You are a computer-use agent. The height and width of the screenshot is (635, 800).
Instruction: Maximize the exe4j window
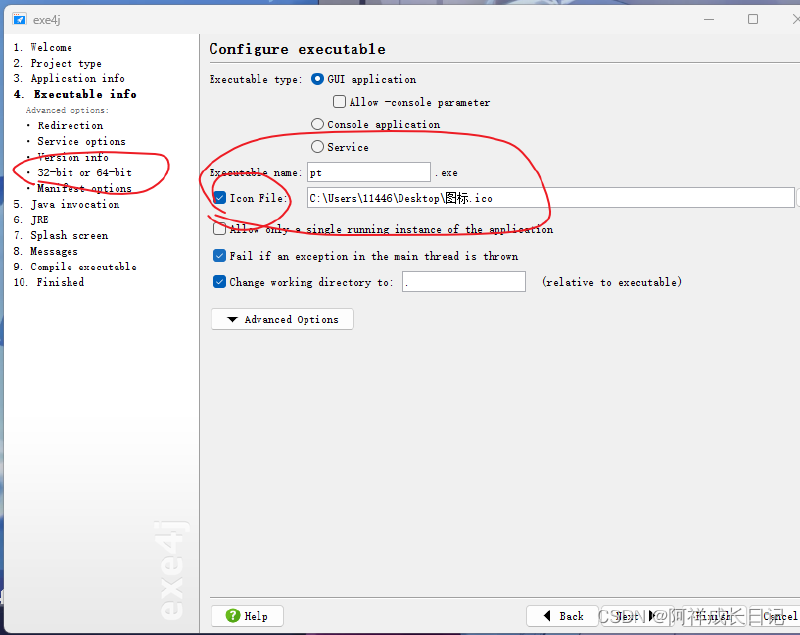click(753, 19)
